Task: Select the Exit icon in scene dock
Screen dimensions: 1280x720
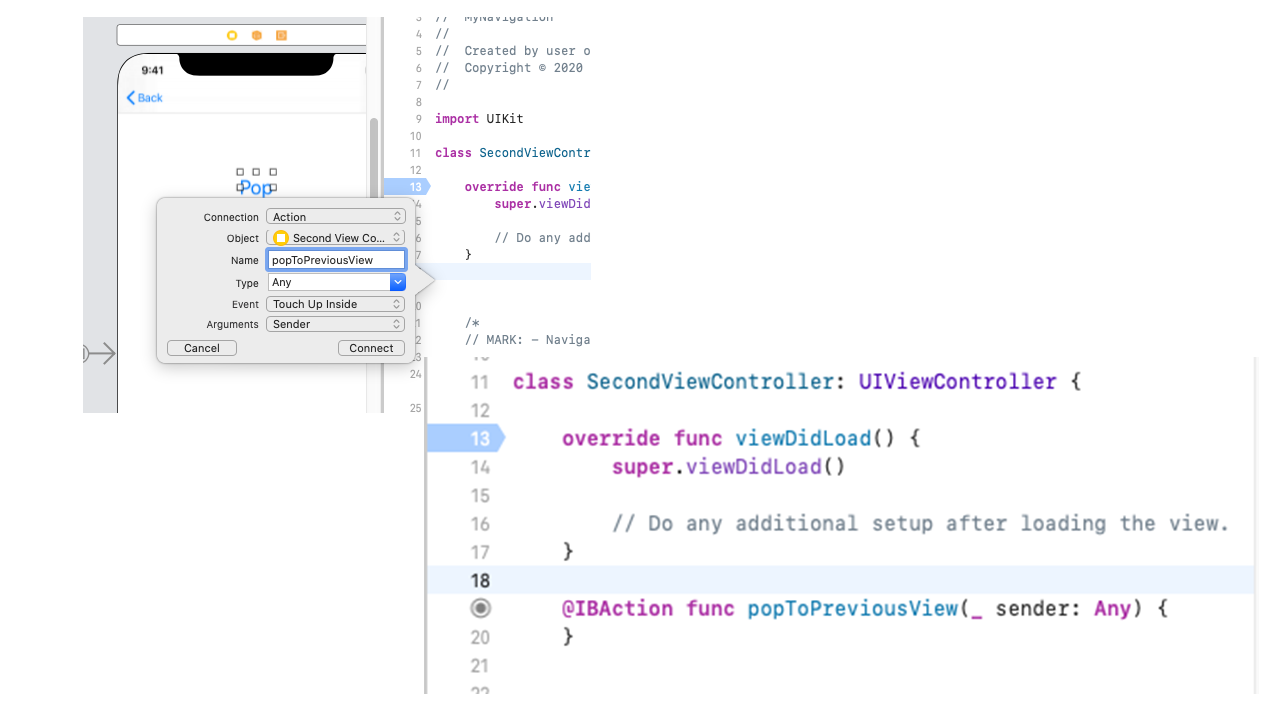Action: pyautogui.click(x=281, y=35)
